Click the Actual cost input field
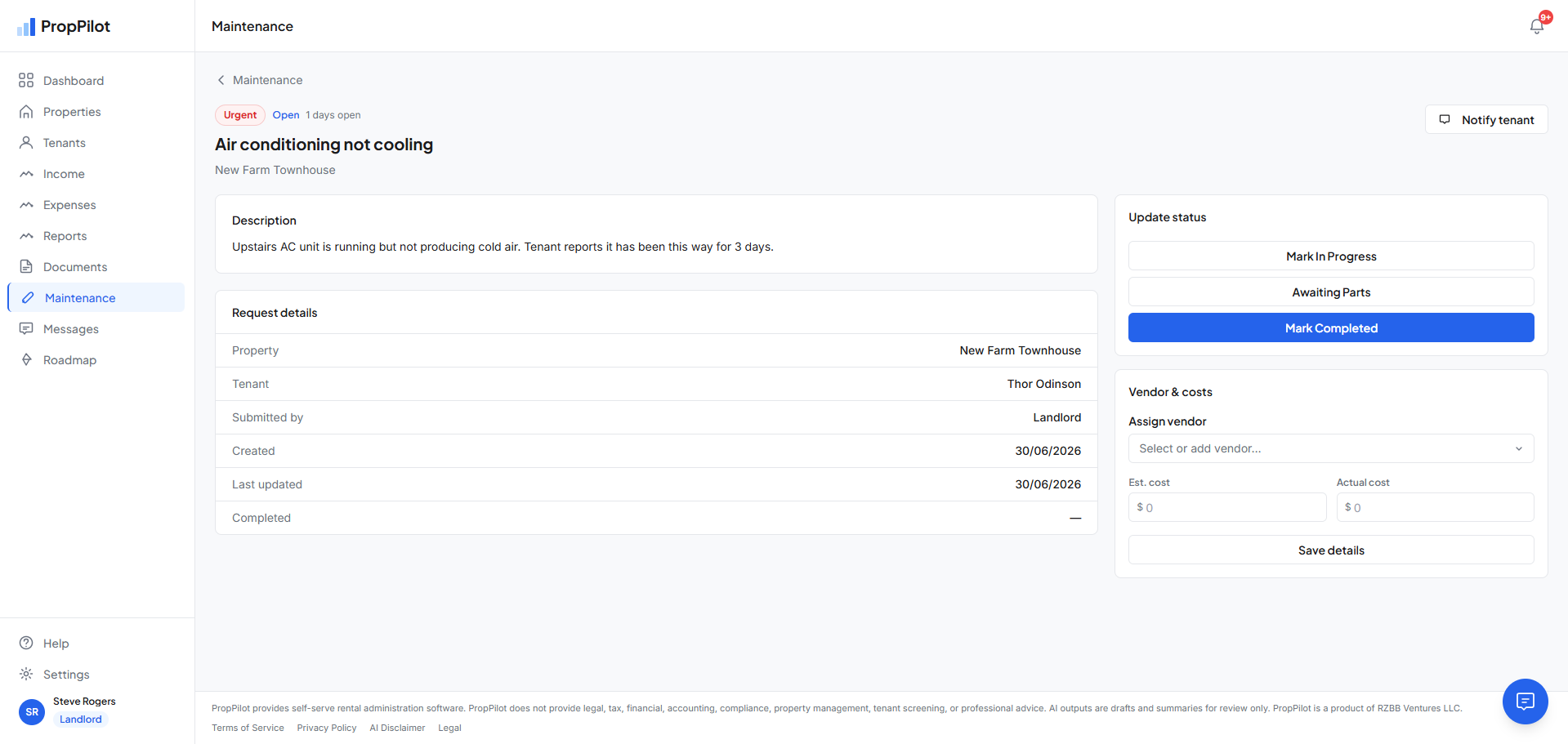Screen dimensions: 1568x744 pos(1435,507)
